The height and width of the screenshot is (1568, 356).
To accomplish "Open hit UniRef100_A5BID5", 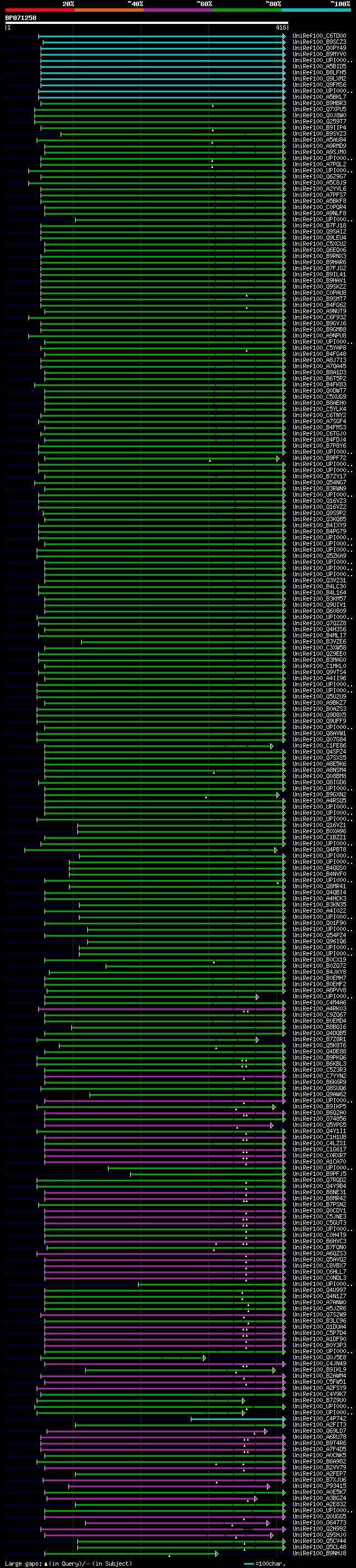I will point(319,66).
